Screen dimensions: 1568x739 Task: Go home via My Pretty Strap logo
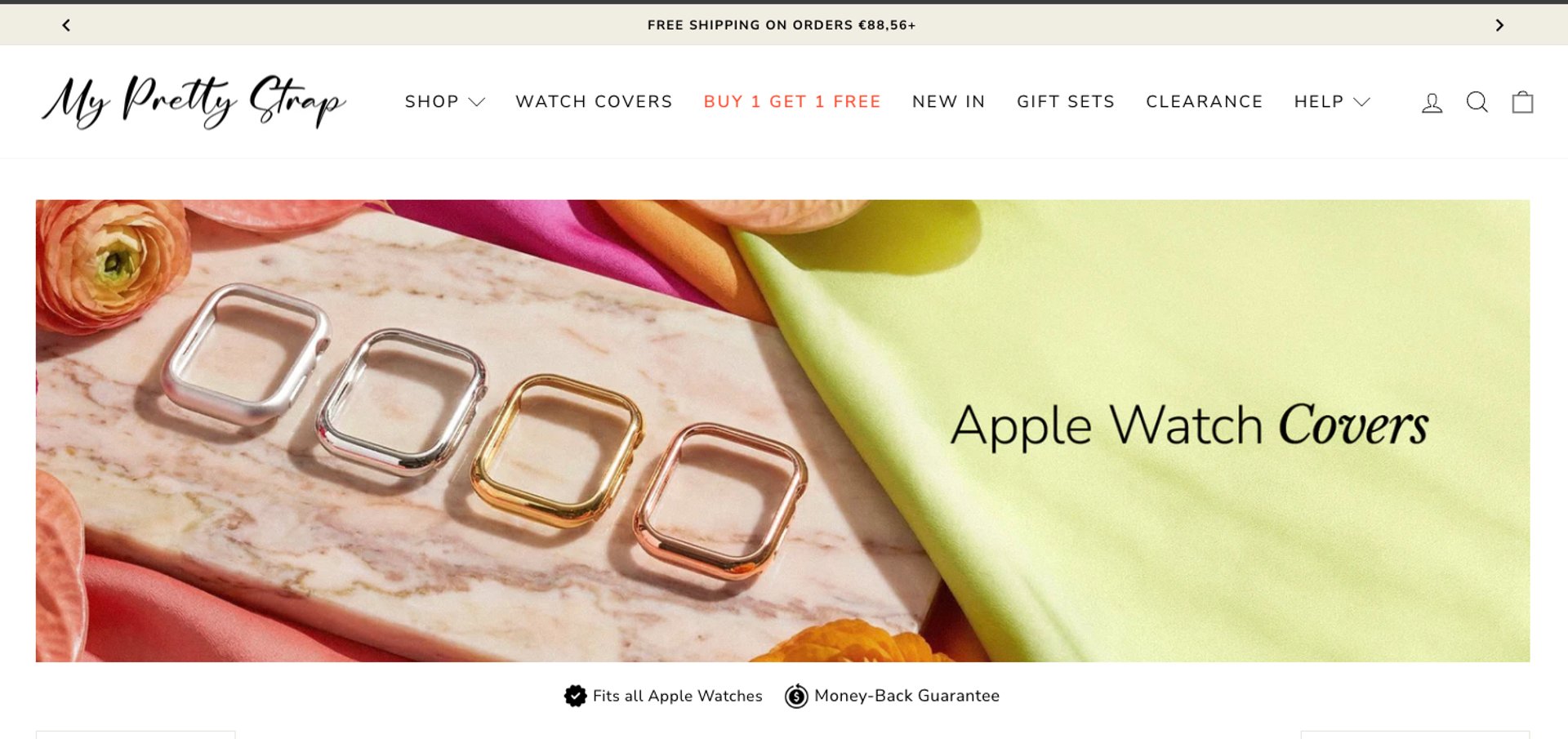(194, 101)
